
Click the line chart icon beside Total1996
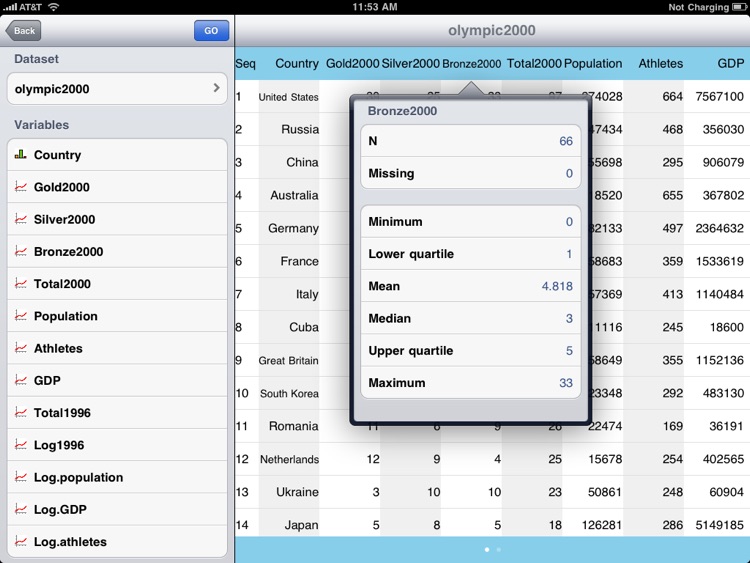coord(21,412)
